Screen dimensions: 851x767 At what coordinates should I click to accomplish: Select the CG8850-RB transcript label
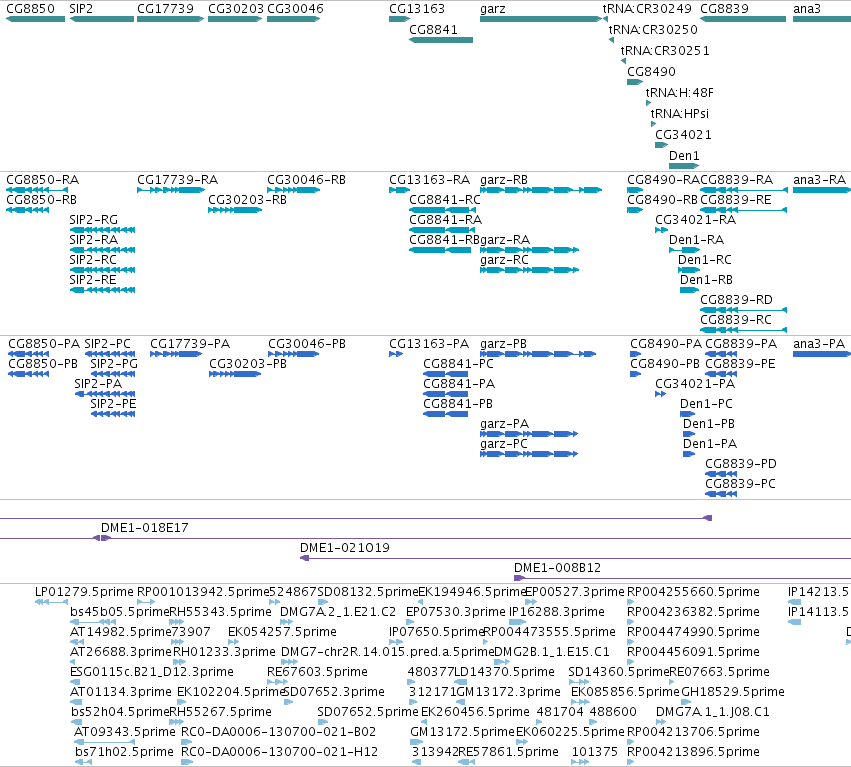[x=41, y=200]
